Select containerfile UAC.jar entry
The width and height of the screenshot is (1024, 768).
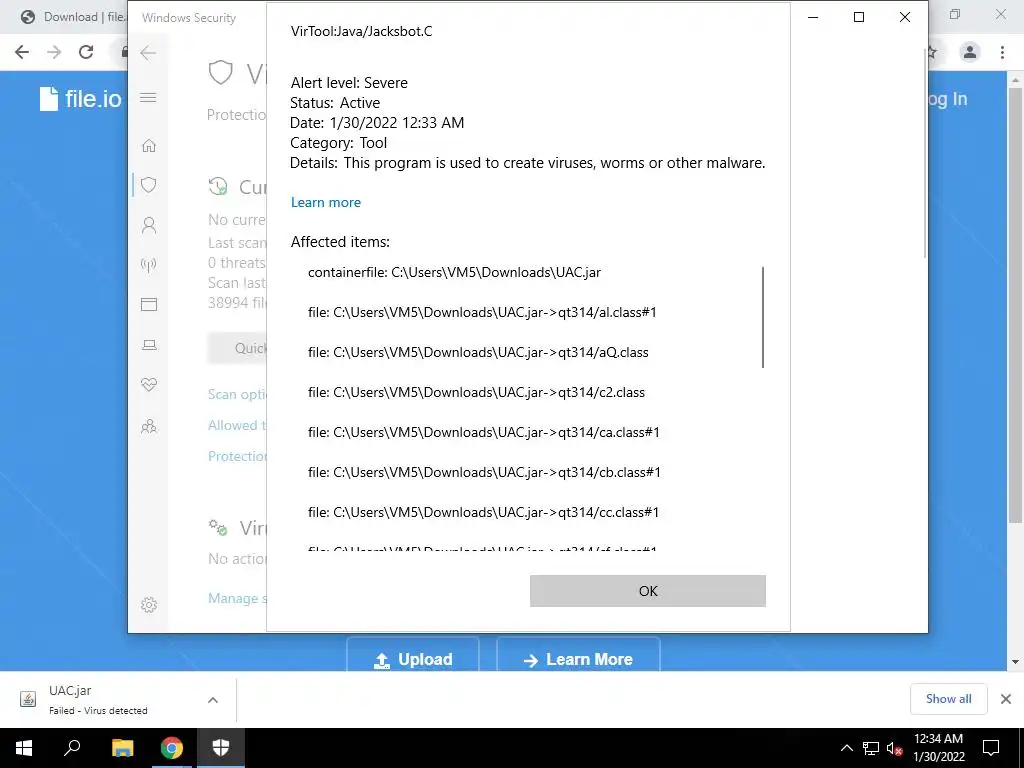coord(455,272)
